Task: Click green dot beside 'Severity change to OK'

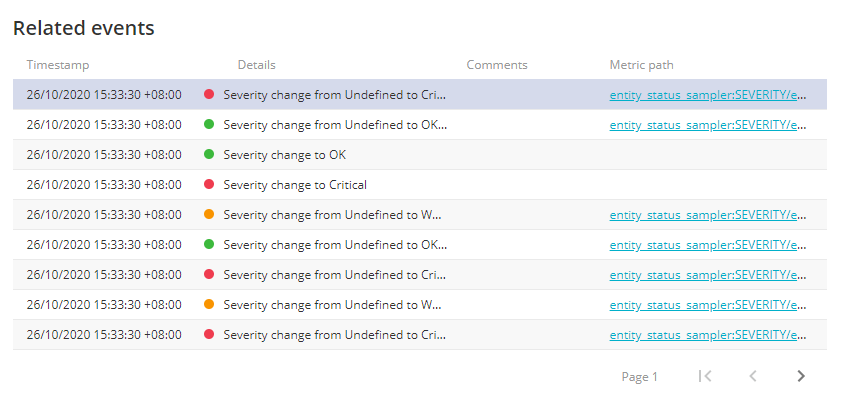Action: [209, 154]
